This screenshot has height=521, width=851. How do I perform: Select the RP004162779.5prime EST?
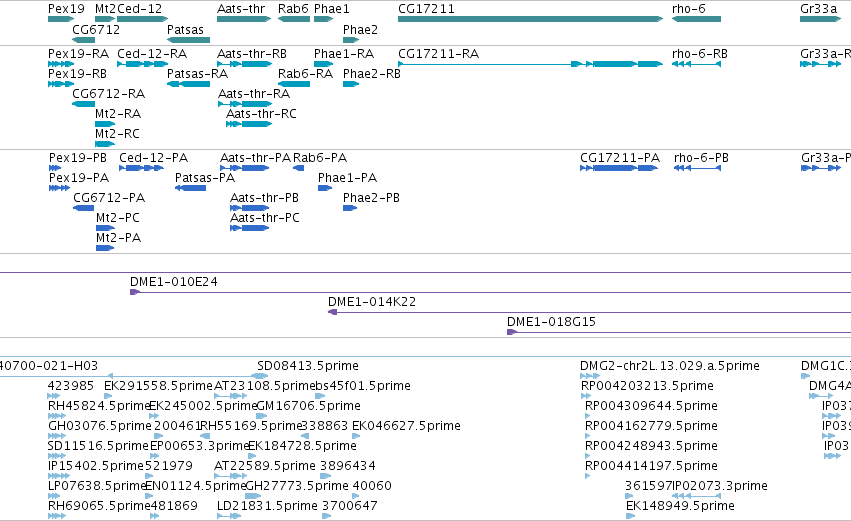coord(588,436)
